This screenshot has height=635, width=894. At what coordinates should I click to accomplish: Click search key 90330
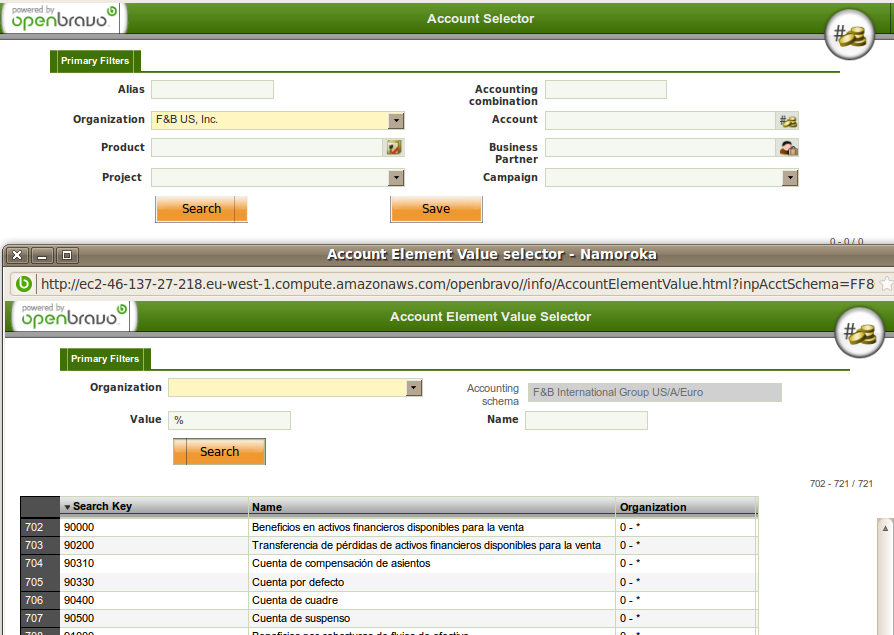(79, 582)
